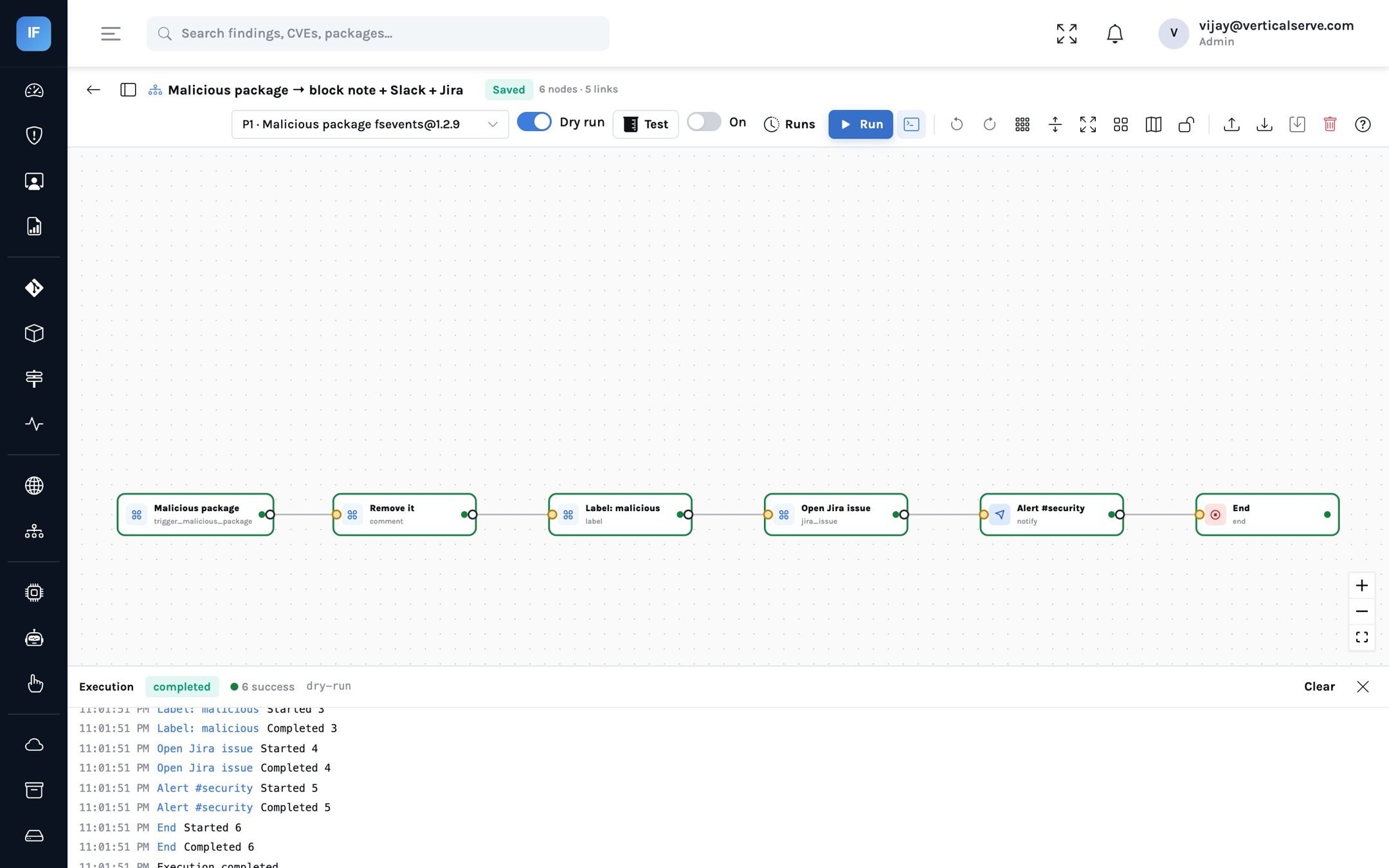Open notifications bell
Image resolution: width=1389 pixels, height=868 pixels.
[1114, 33]
